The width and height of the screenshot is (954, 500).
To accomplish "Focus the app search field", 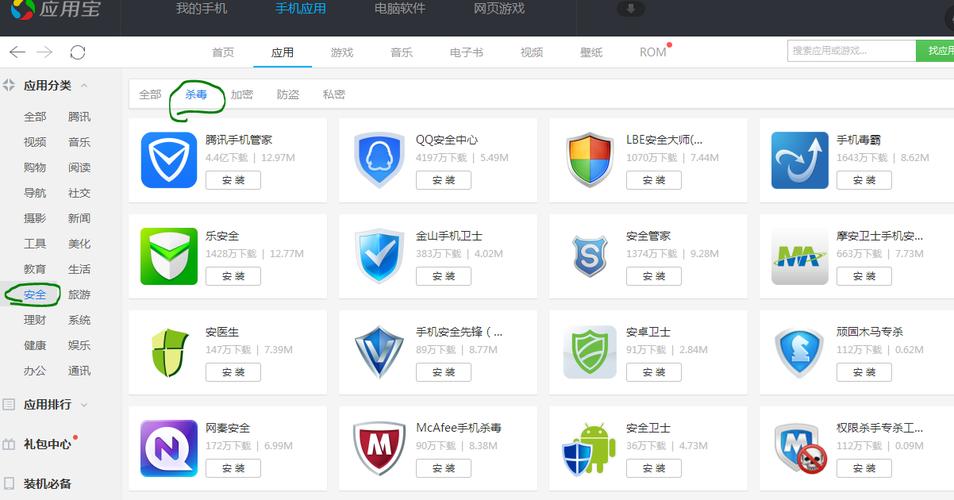I will [x=851, y=51].
